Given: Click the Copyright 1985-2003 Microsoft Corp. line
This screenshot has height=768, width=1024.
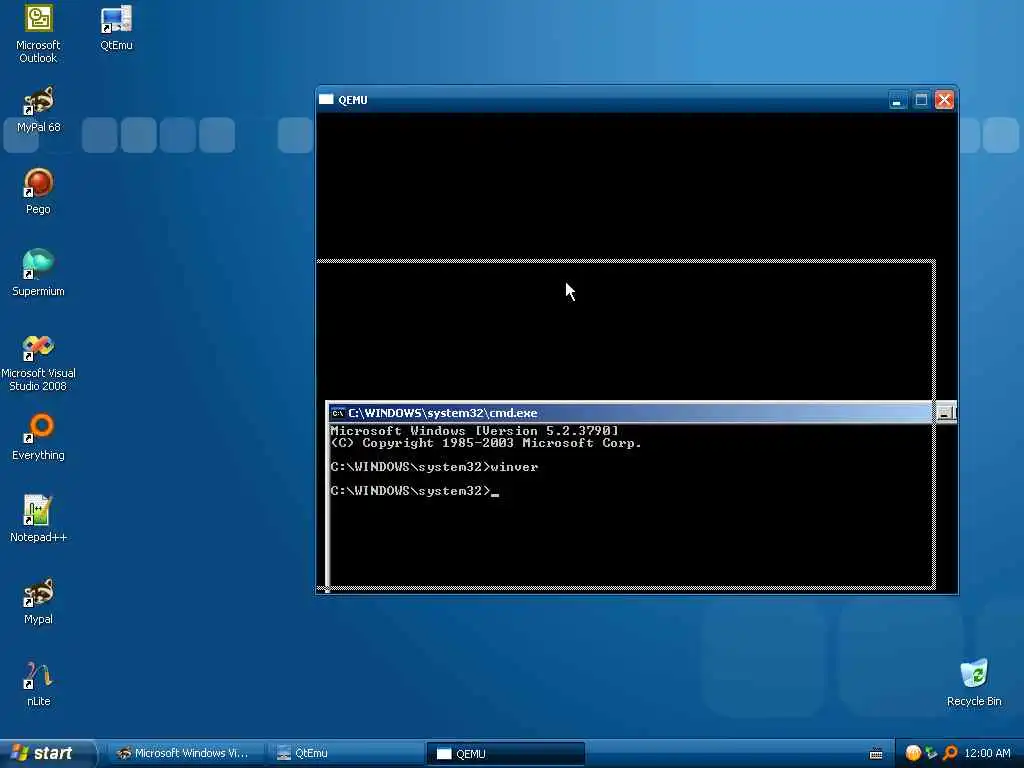Looking at the screenshot, I should (486, 443).
